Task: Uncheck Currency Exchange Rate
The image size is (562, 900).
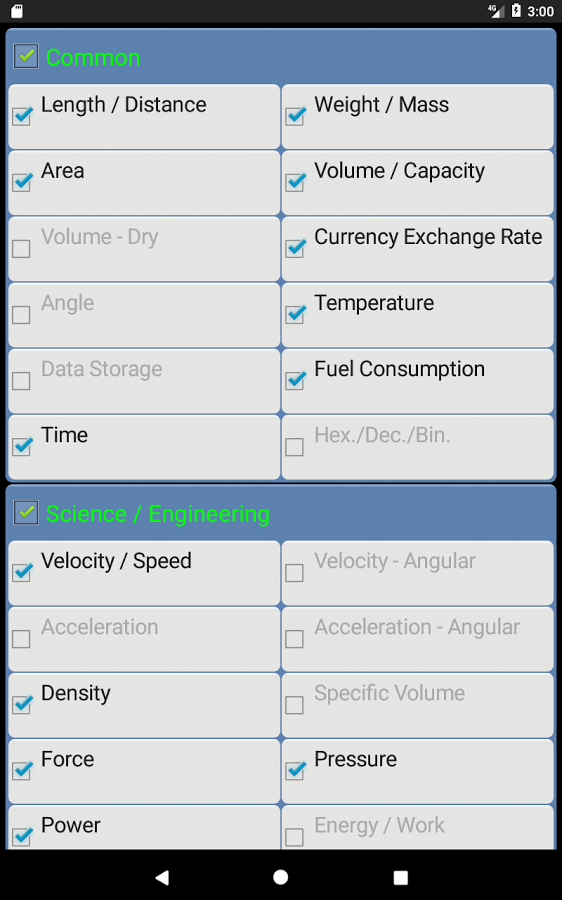Action: point(295,248)
